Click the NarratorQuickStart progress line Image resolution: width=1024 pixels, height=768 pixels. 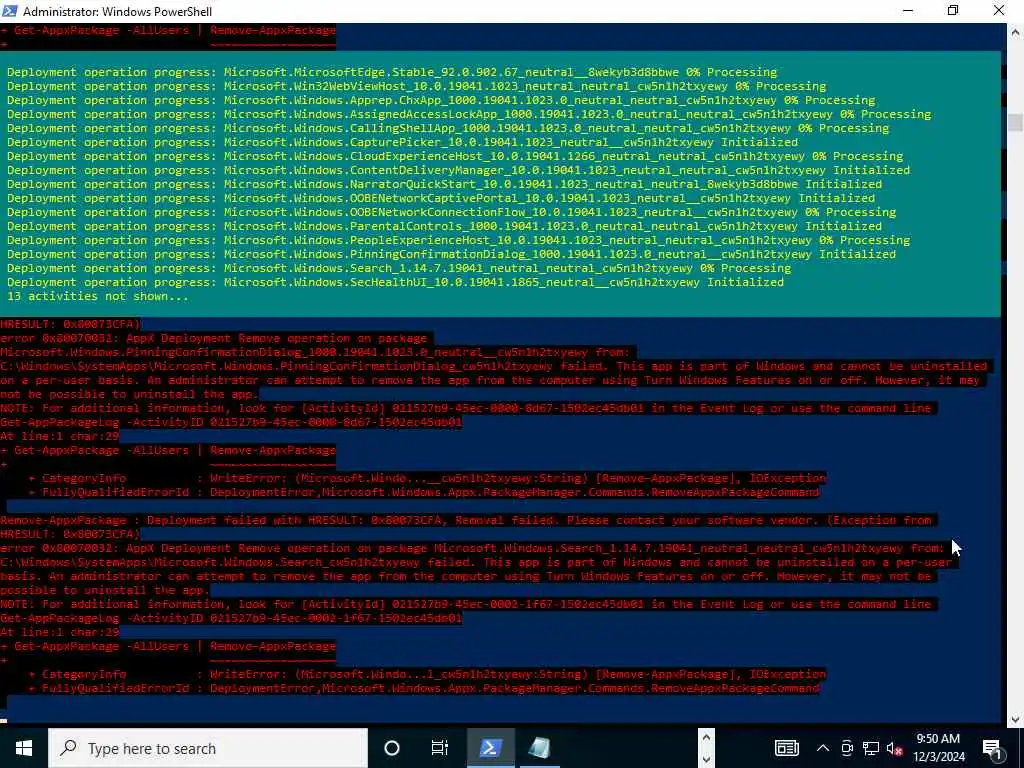point(444,184)
